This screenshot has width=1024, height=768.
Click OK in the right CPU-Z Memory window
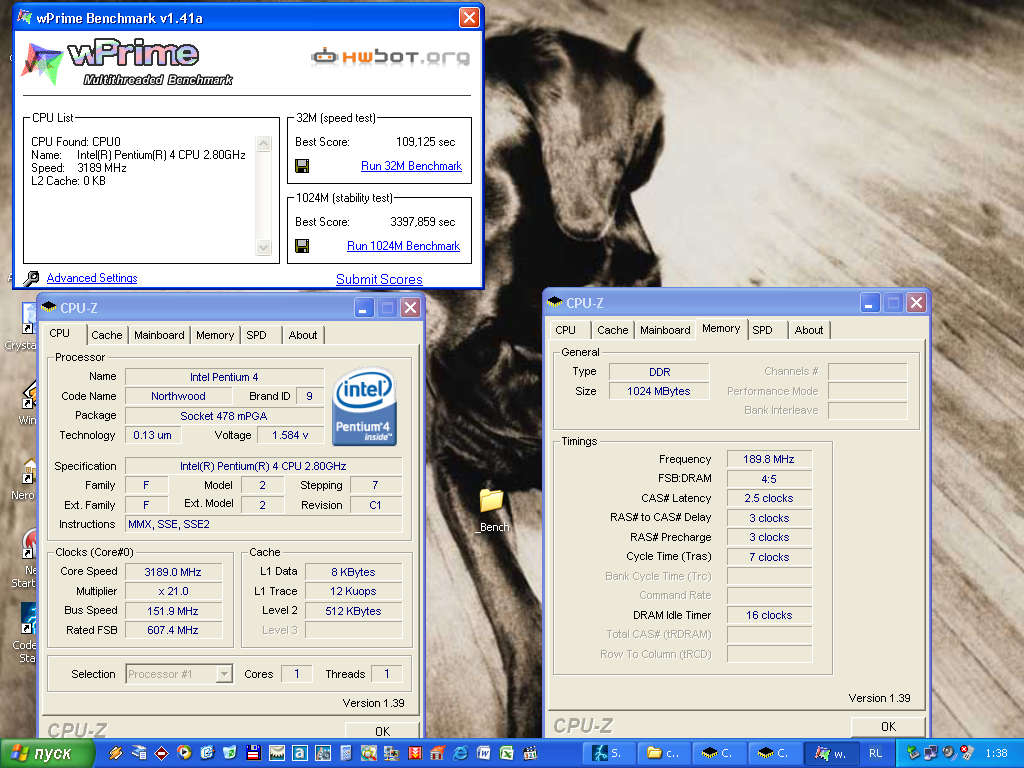point(888,726)
